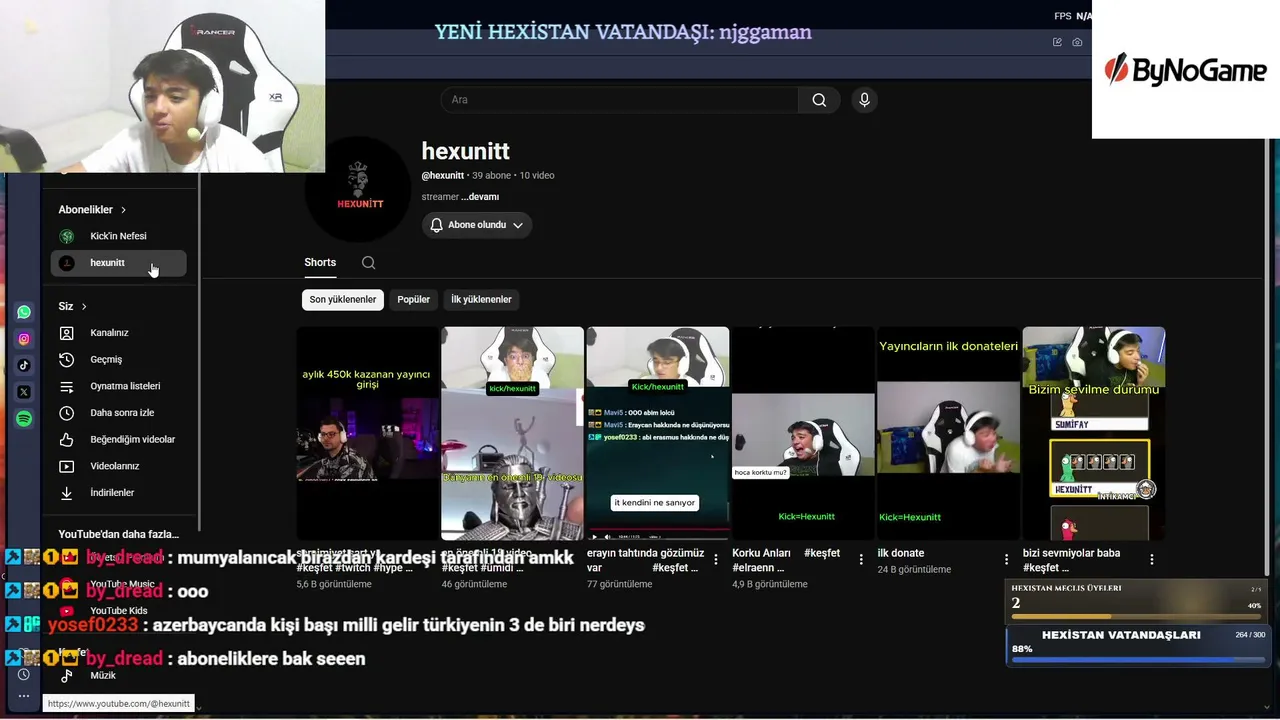
Task: Open the Abone olundu subscription dropdown
Action: (x=477, y=225)
